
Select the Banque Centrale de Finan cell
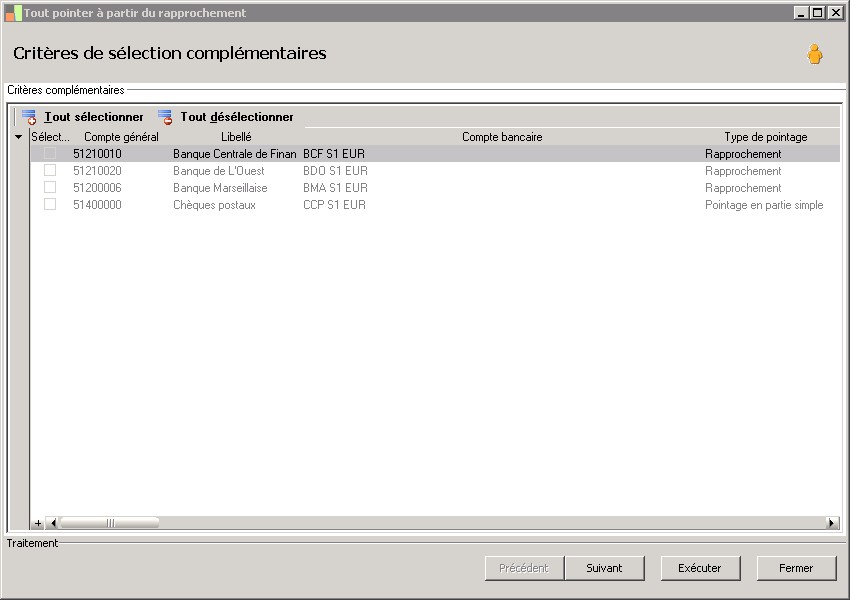(235, 154)
